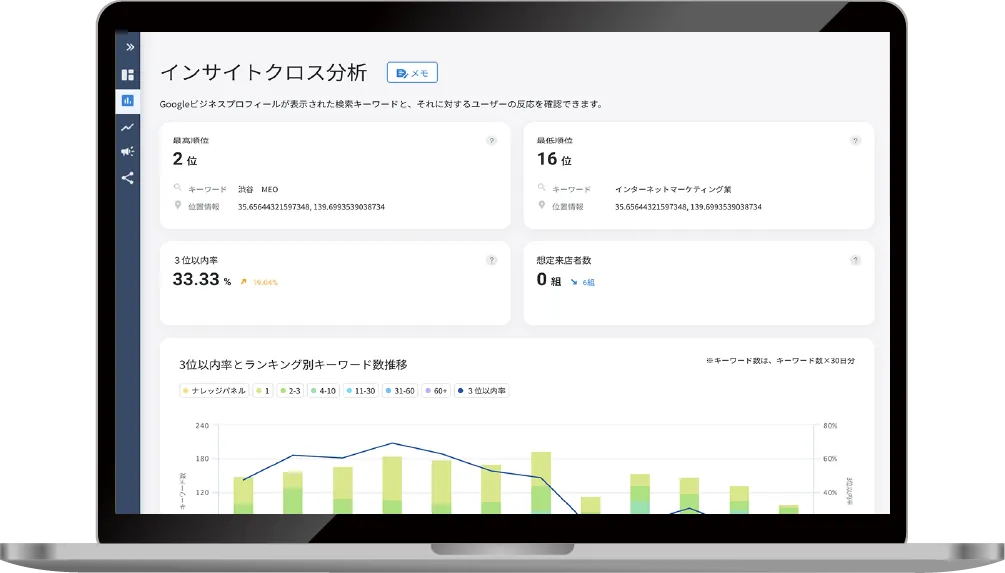Toggle the 11-30 rank legend series
The height and width of the screenshot is (573, 1005).
point(361,390)
